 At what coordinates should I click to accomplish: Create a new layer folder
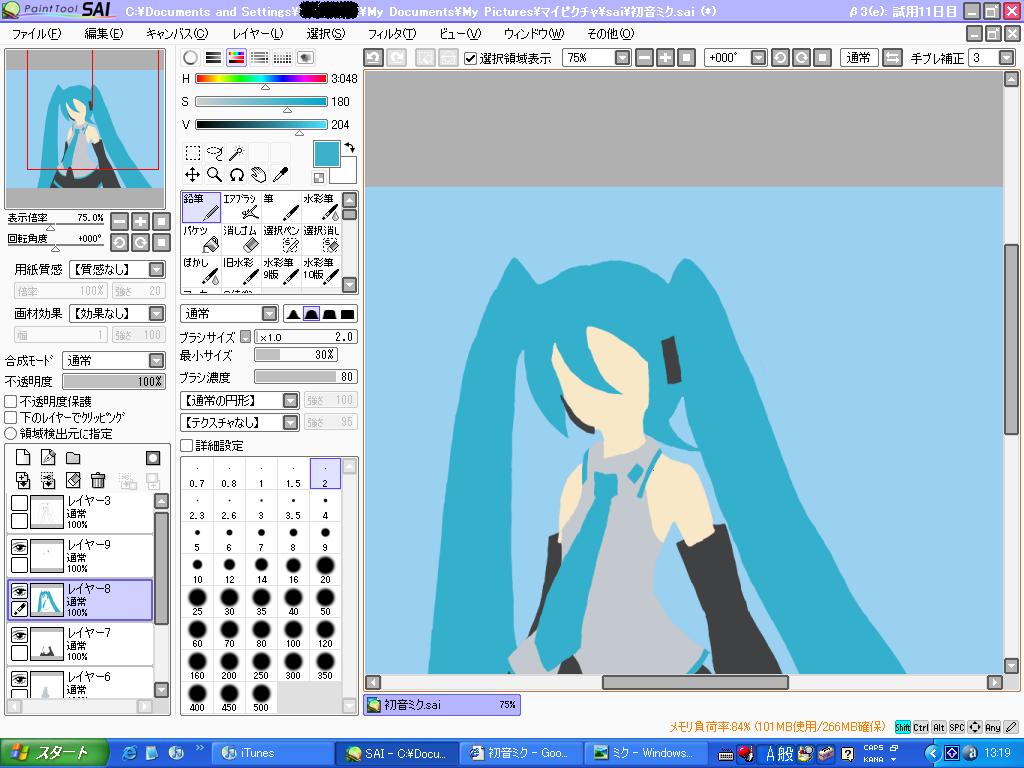coord(72,458)
